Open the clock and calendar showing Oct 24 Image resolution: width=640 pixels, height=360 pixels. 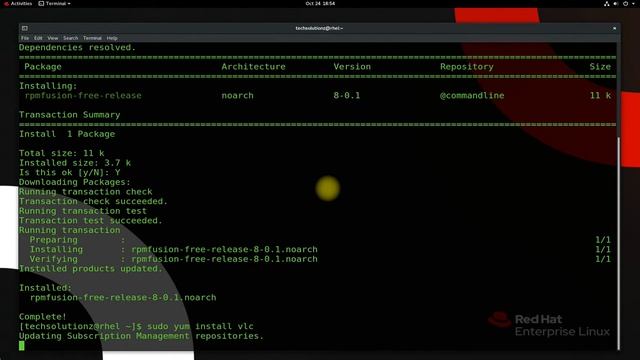click(x=320, y=3)
